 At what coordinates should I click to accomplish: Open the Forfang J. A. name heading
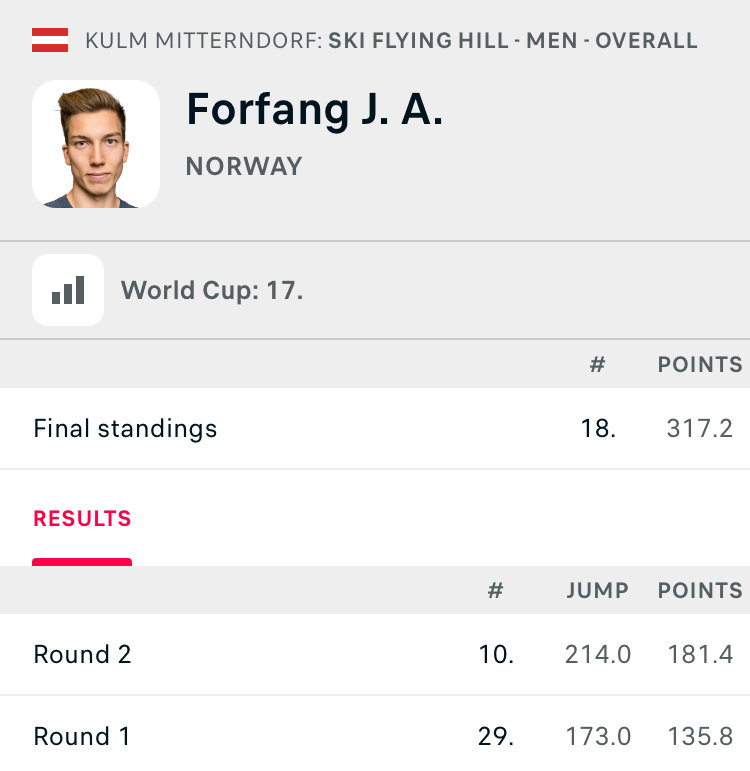(x=315, y=111)
